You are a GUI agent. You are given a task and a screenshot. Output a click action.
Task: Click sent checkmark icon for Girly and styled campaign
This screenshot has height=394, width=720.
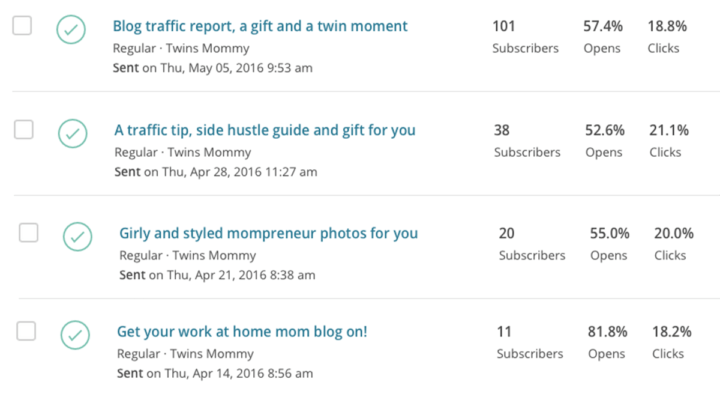click(x=78, y=236)
